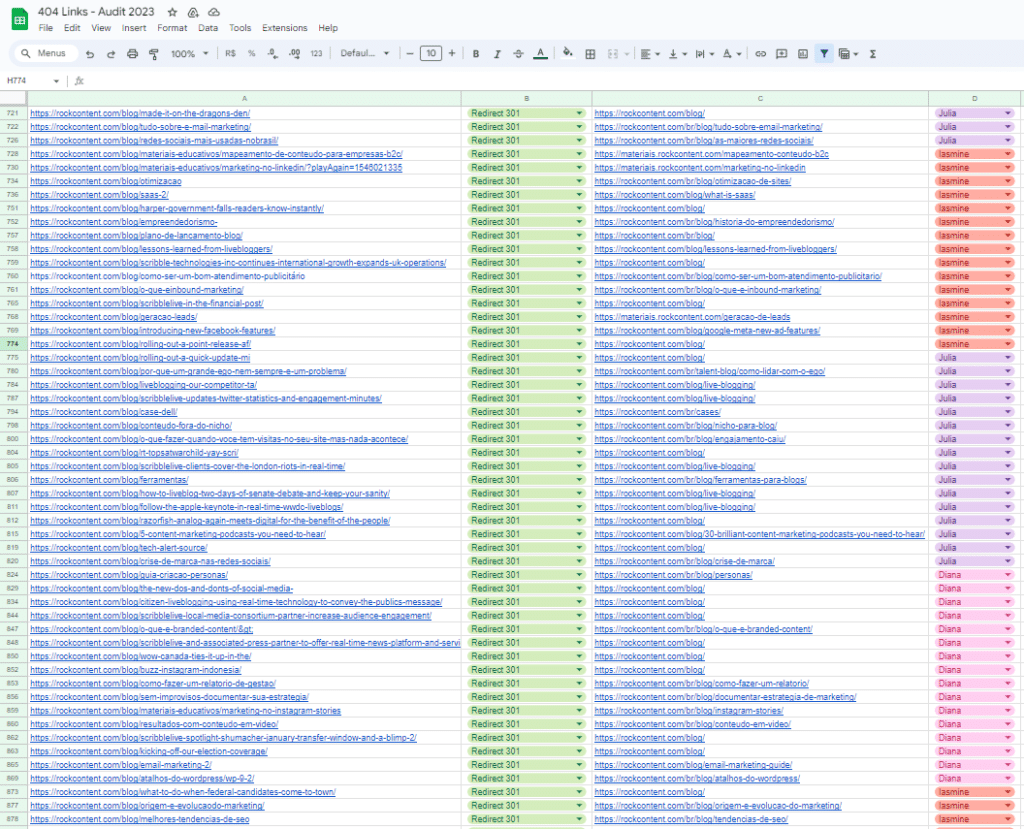Open Julia dropdown in row 722
This screenshot has width=1024, height=829.
point(1008,127)
